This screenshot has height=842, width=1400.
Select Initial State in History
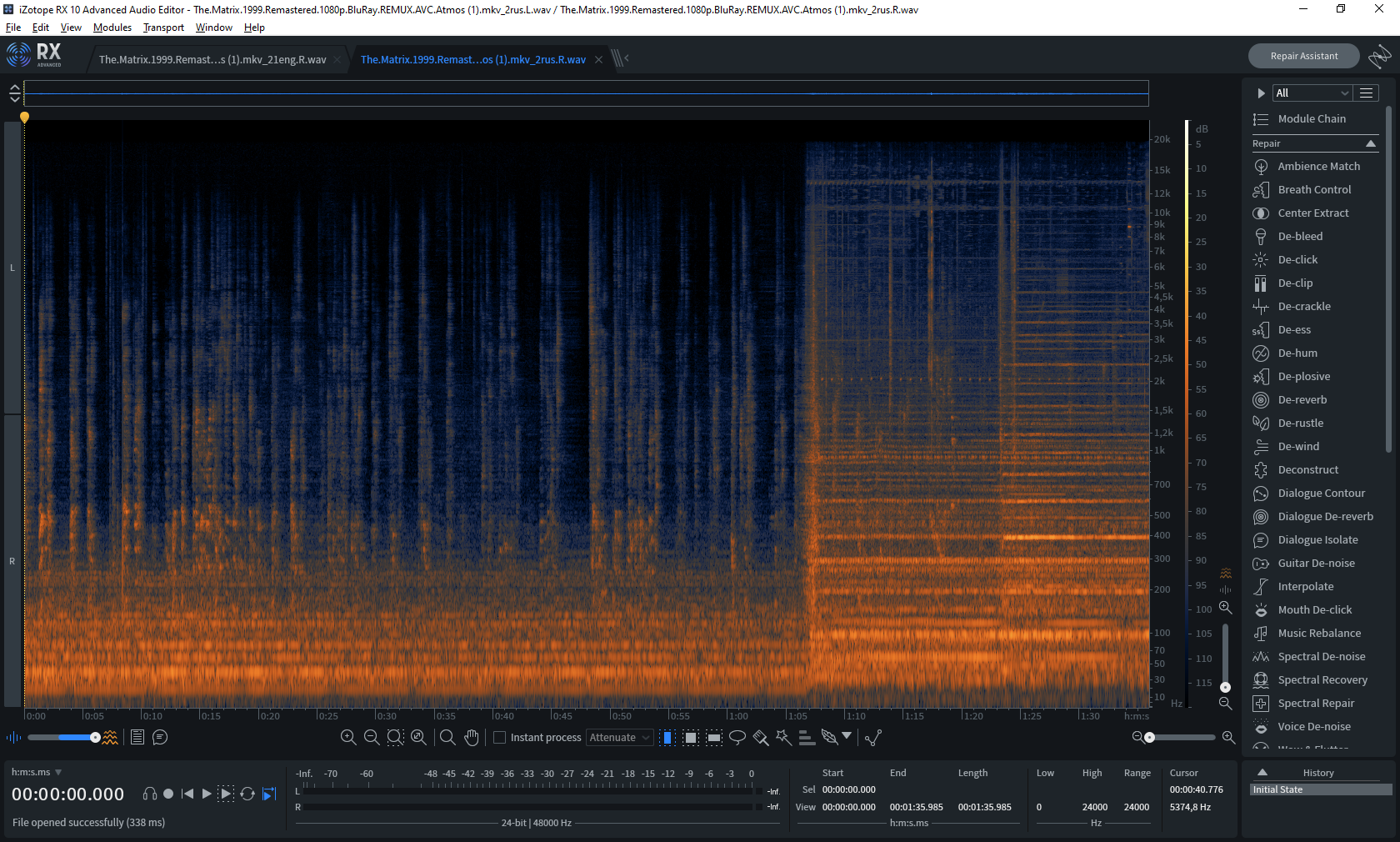click(1321, 789)
